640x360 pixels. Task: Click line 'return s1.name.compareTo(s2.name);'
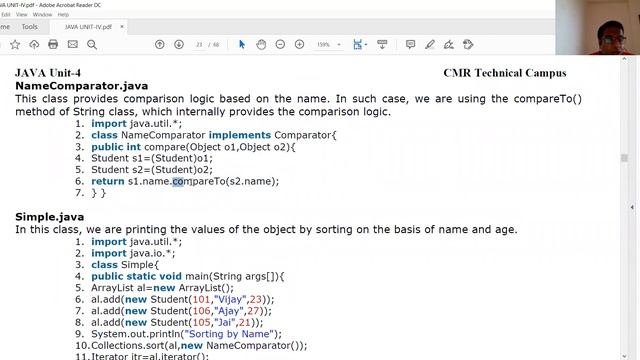(x=185, y=181)
